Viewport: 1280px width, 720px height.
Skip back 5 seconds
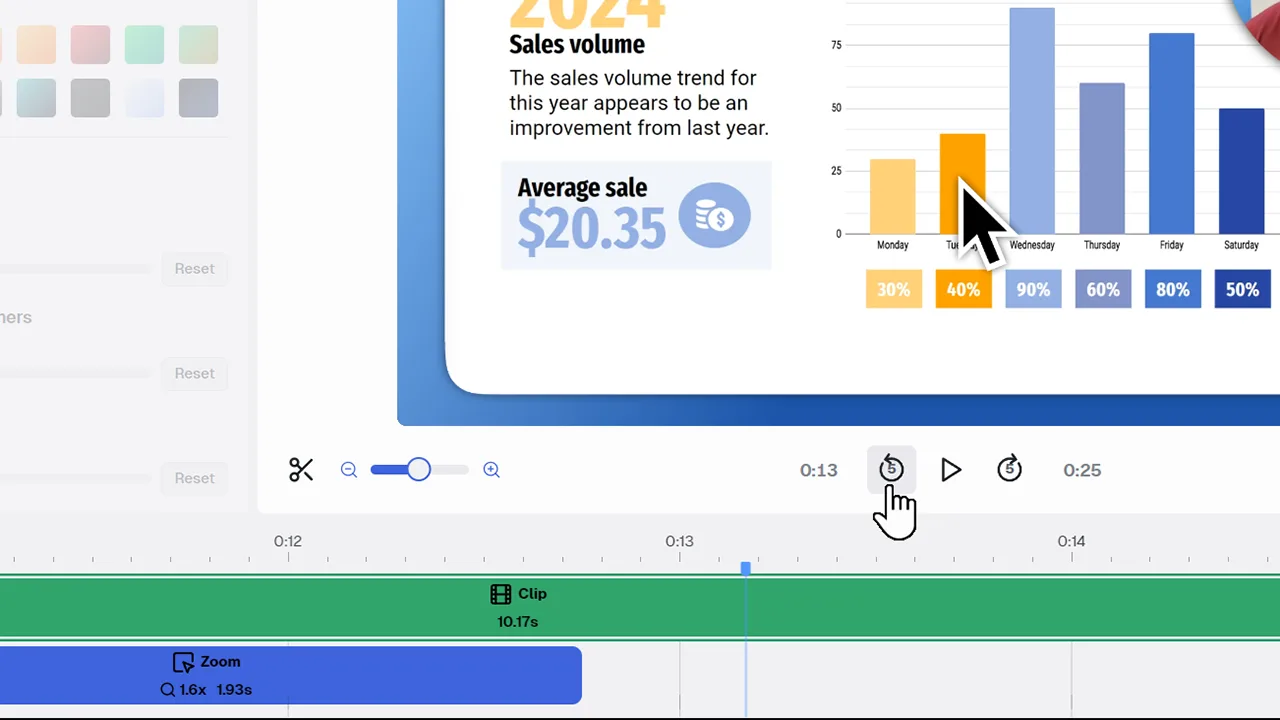pos(891,469)
